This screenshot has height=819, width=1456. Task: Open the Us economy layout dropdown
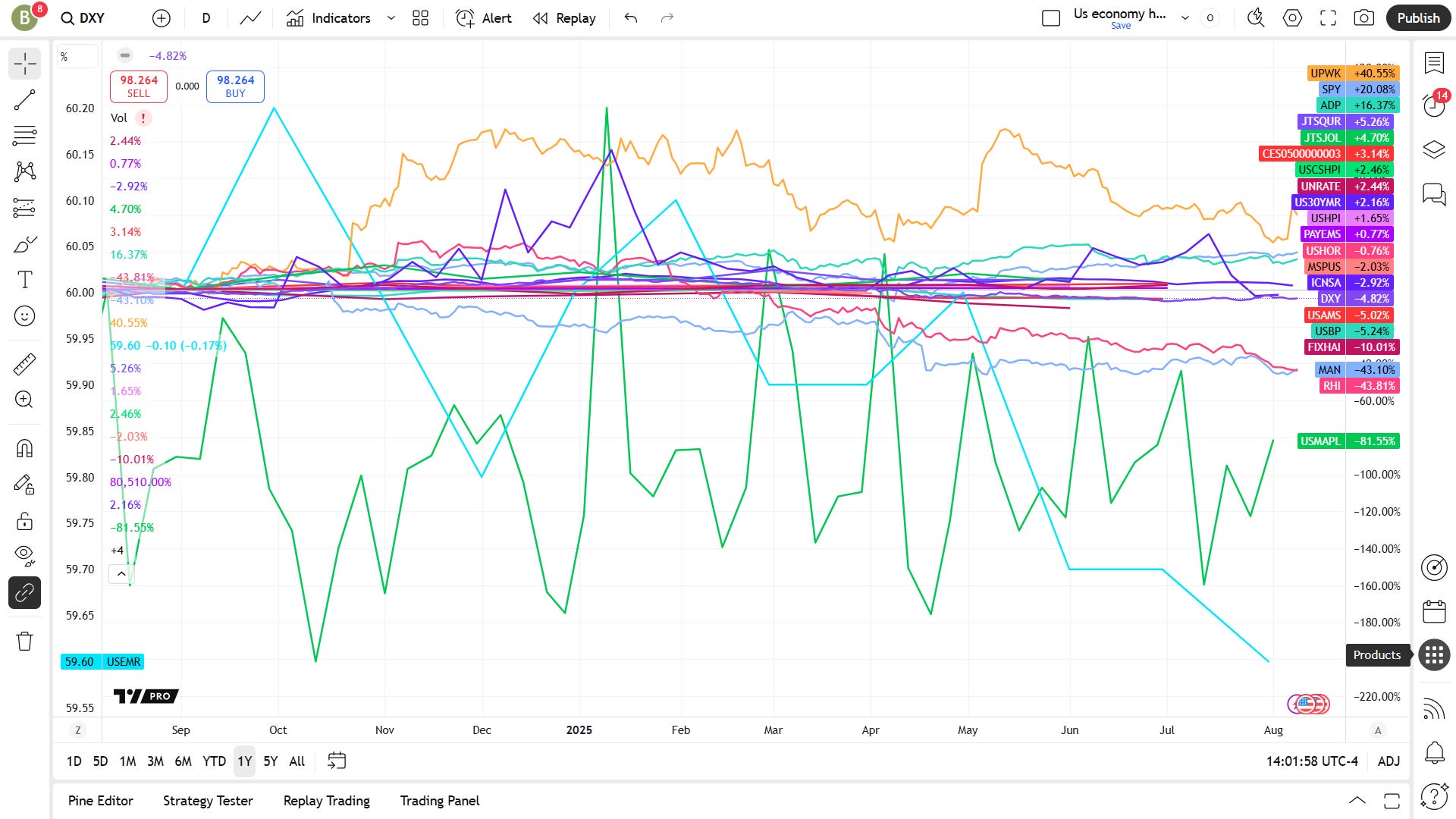pos(1185,18)
